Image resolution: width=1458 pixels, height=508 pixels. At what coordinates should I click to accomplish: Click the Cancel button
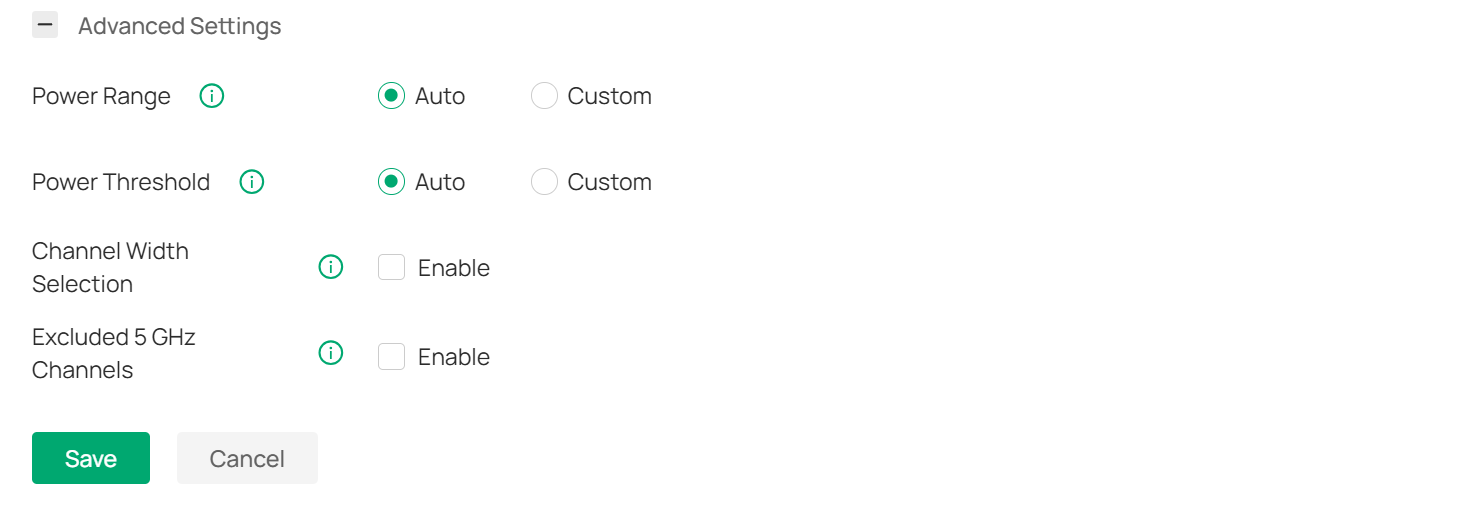point(247,458)
